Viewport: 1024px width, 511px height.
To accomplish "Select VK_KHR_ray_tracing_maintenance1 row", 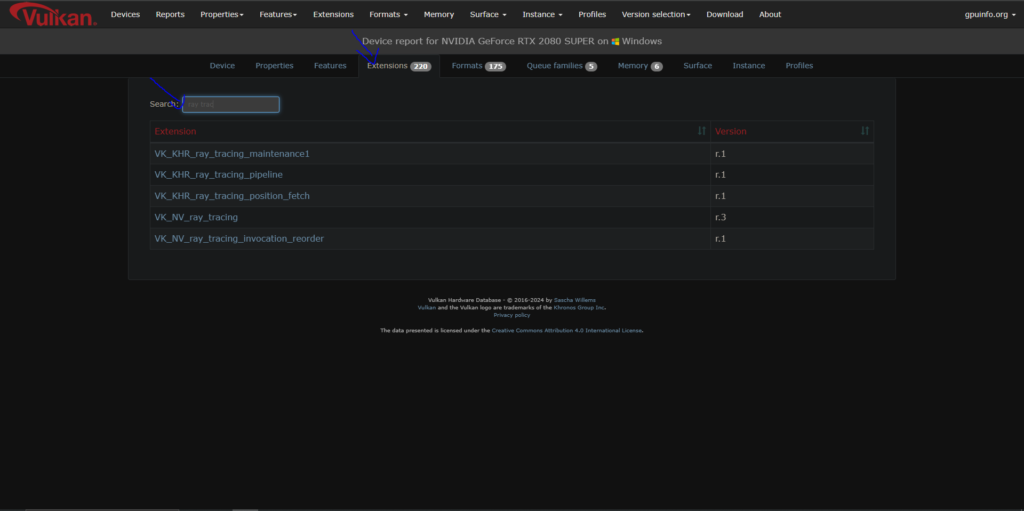I will (x=512, y=154).
